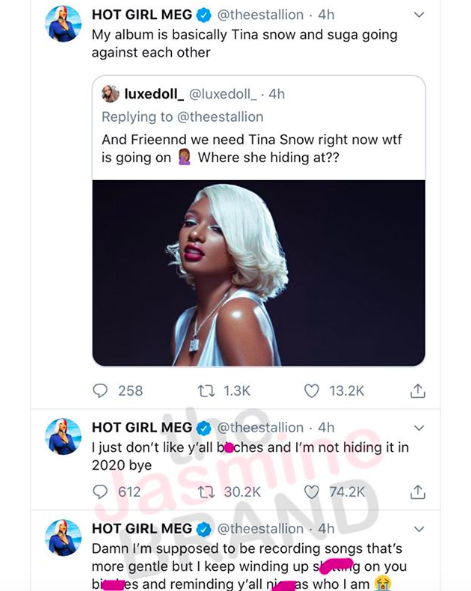Expand options chevron on the first tweet

point(419,15)
